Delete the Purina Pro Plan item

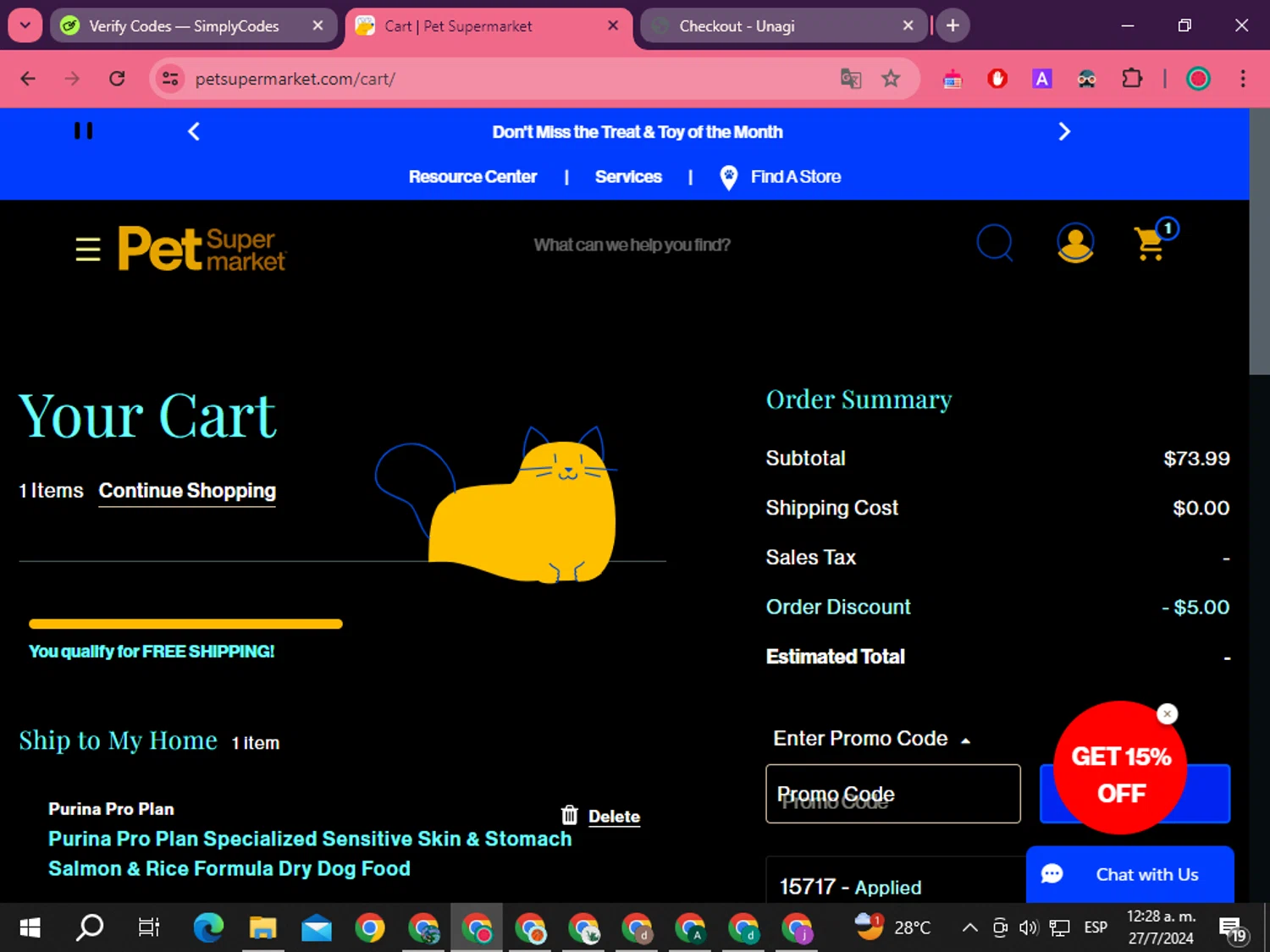(600, 816)
